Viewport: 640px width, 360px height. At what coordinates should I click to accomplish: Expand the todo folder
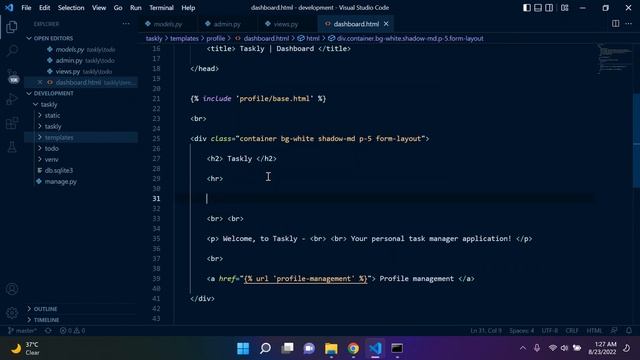51,149
